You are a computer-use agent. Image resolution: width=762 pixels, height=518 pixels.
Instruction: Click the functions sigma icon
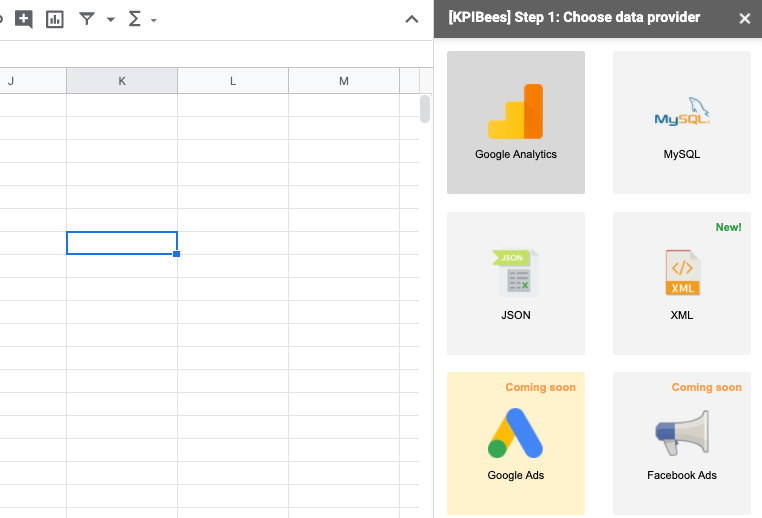135,19
